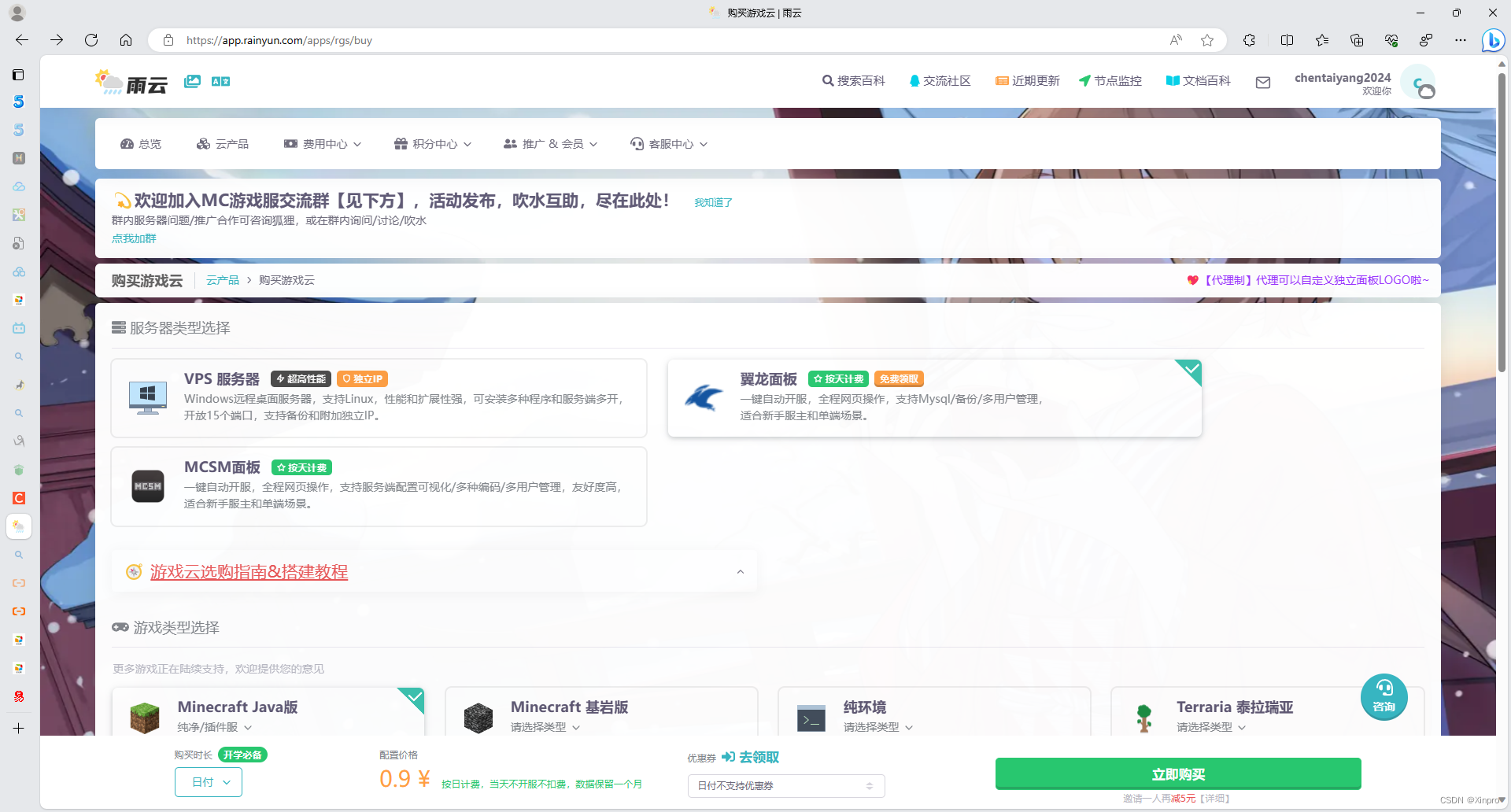The image size is (1511, 812).
Task: Expand 推广 & 会员 menu
Action: coord(551,144)
